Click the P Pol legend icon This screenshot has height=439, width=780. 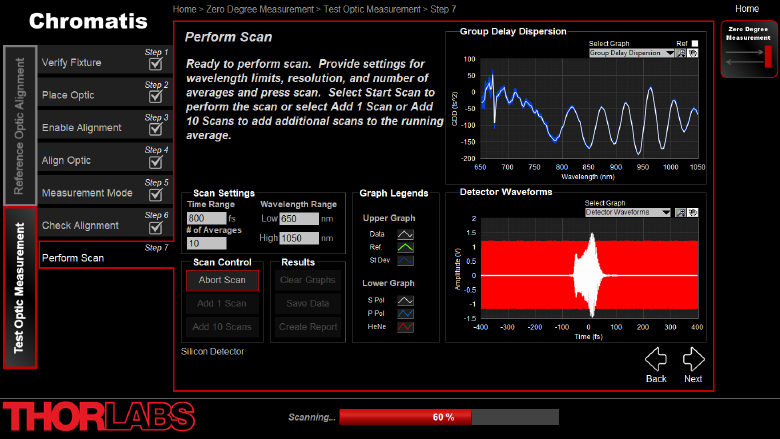pos(406,313)
